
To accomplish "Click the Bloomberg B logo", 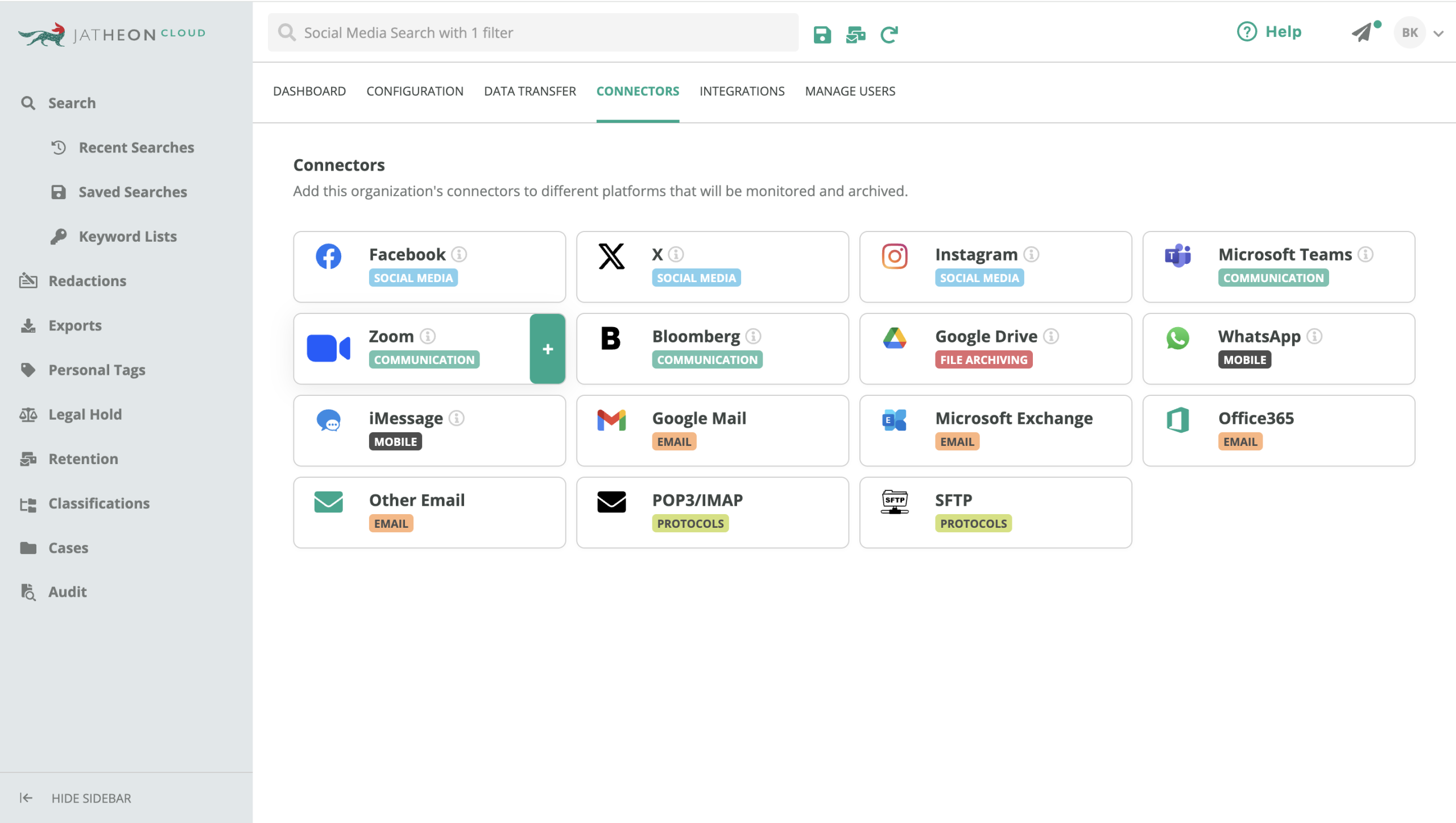I will (611, 338).
